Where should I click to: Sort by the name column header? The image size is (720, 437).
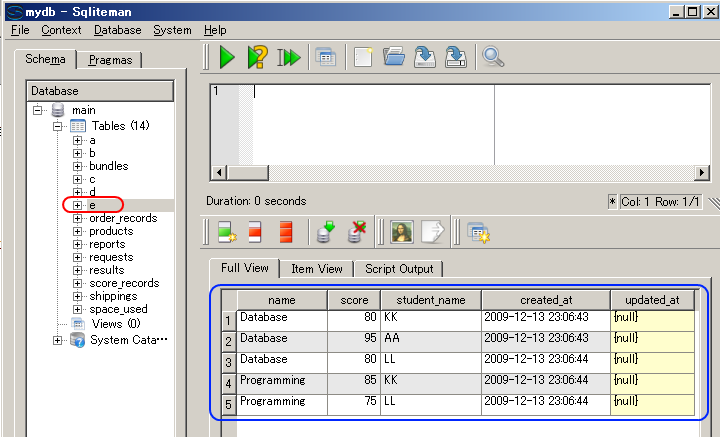(x=282, y=300)
